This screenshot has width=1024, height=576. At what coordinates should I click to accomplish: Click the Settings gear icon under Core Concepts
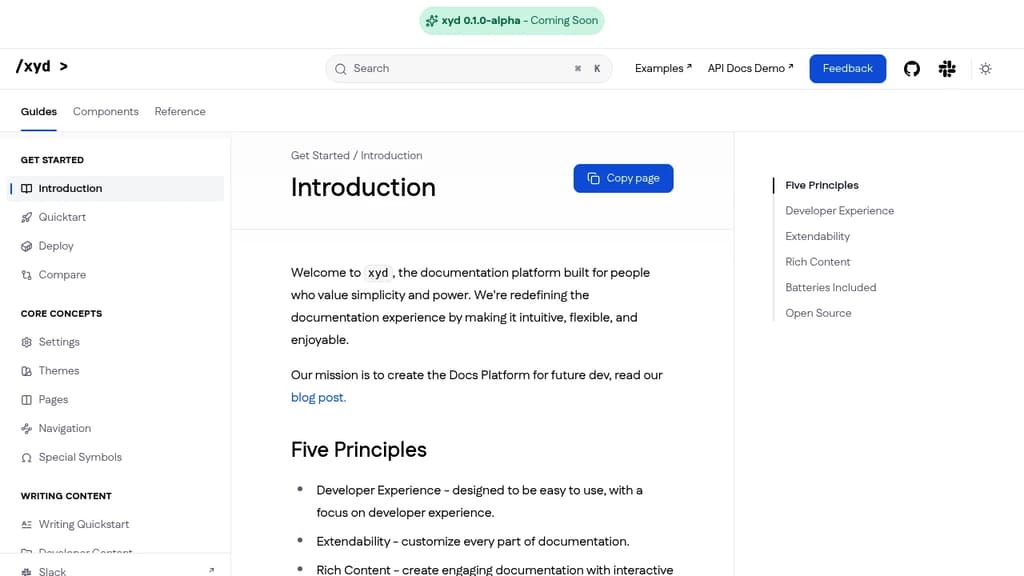[25, 342]
